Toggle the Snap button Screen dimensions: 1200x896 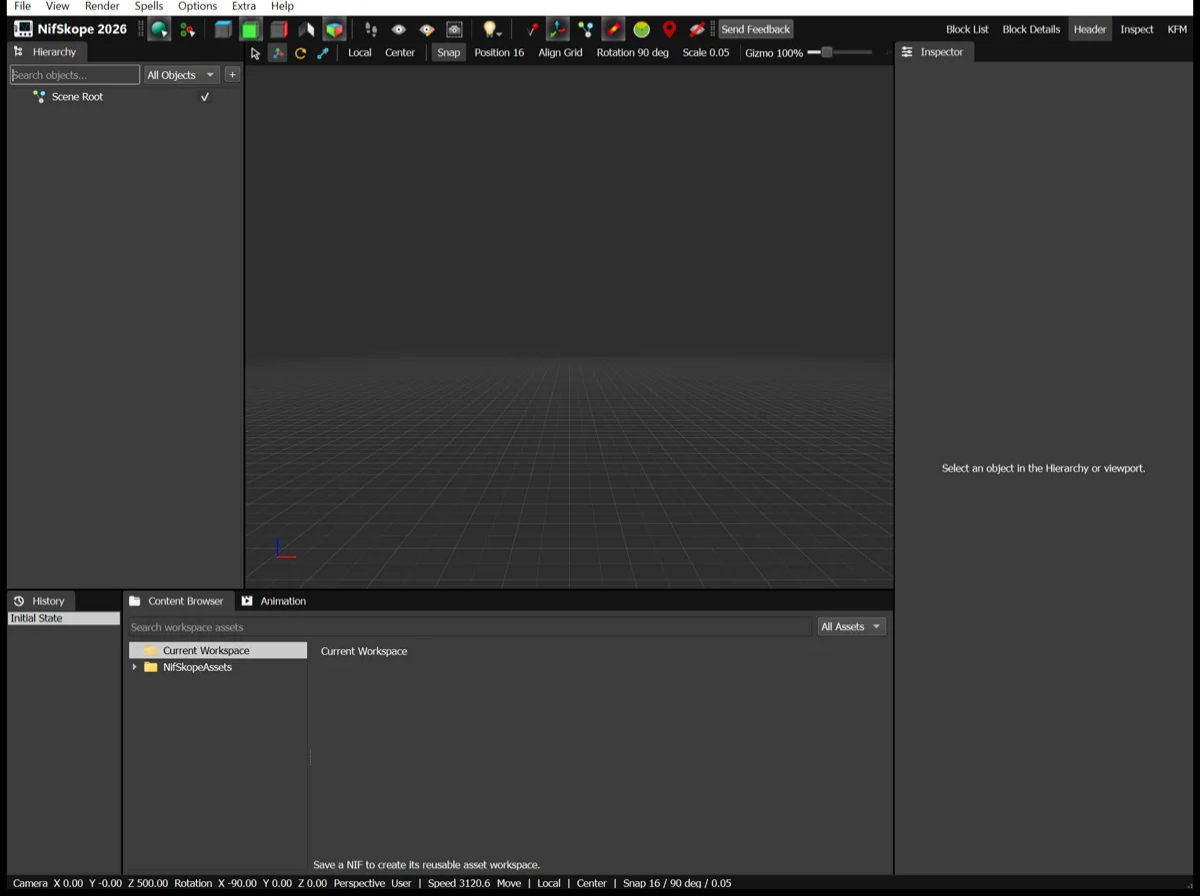[x=449, y=53]
